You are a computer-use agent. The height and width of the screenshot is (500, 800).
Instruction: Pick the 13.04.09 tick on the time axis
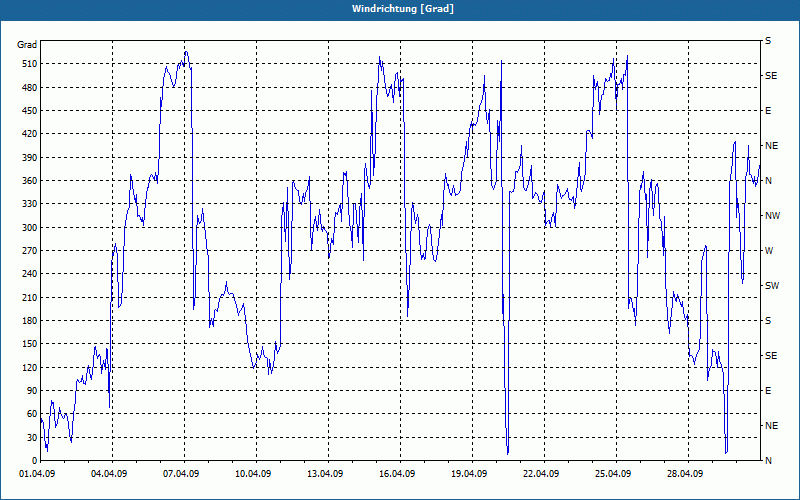pyautogui.click(x=324, y=474)
